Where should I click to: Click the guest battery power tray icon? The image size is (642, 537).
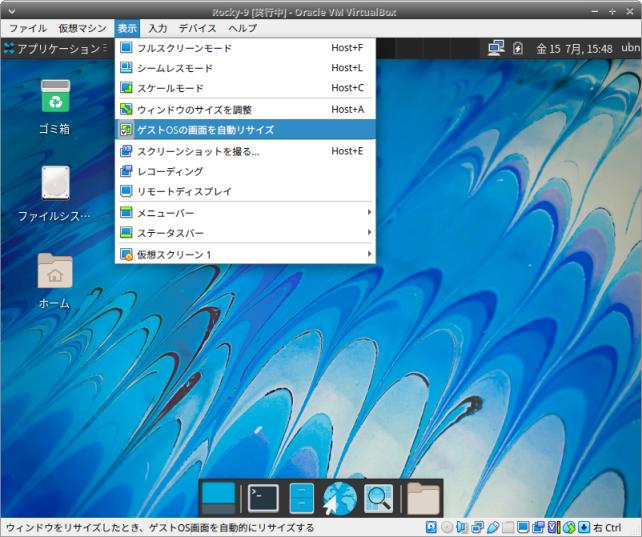coord(518,48)
